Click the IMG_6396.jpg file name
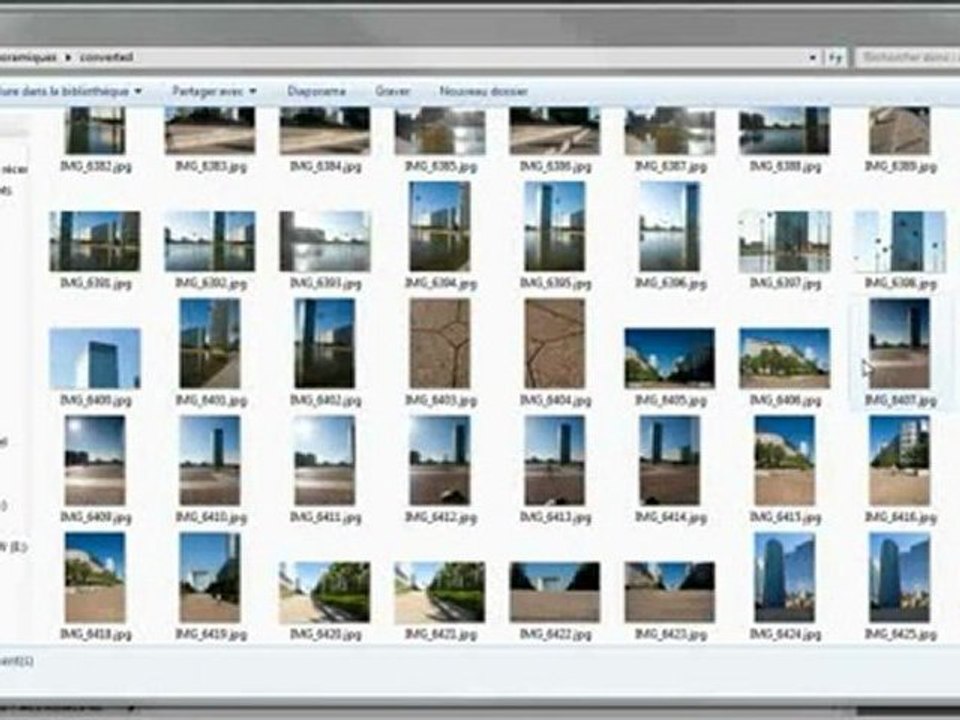Image resolution: width=960 pixels, height=720 pixels. click(x=670, y=283)
